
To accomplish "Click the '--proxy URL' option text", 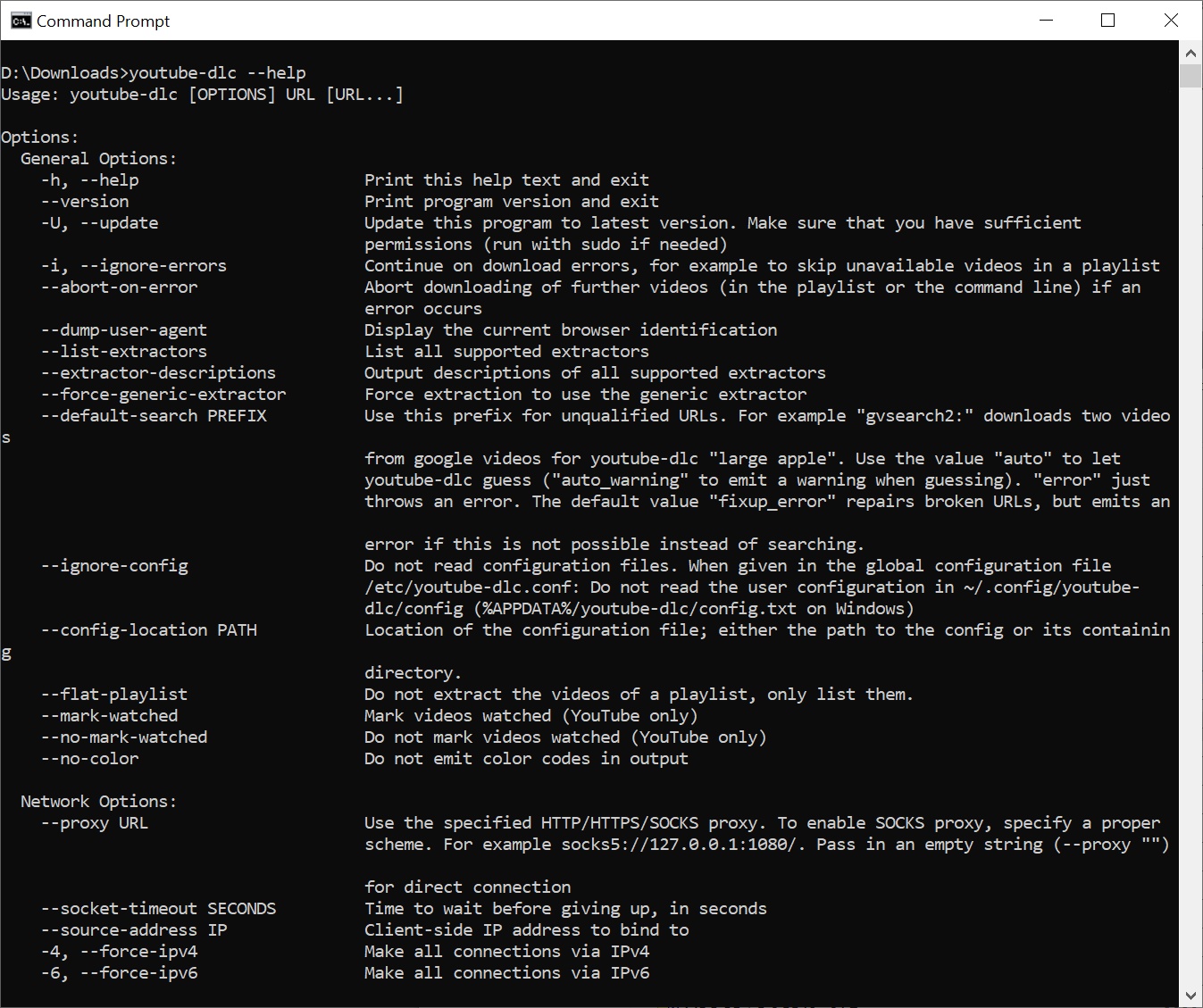I will coord(95,823).
